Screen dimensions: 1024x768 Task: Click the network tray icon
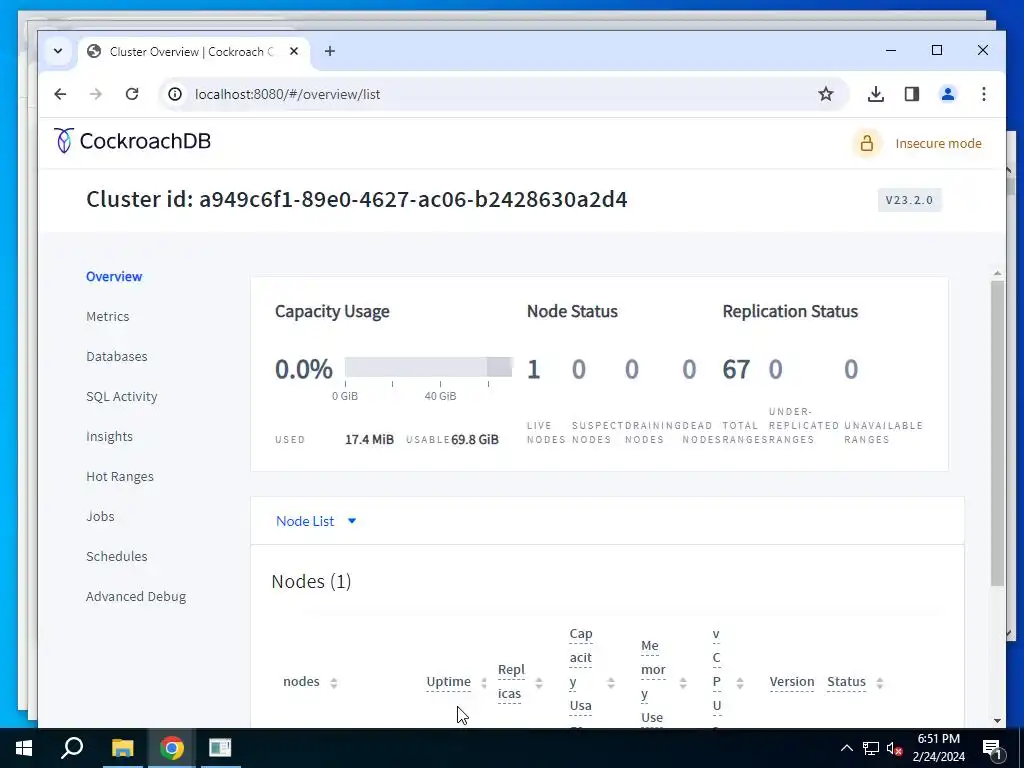(871, 748)
